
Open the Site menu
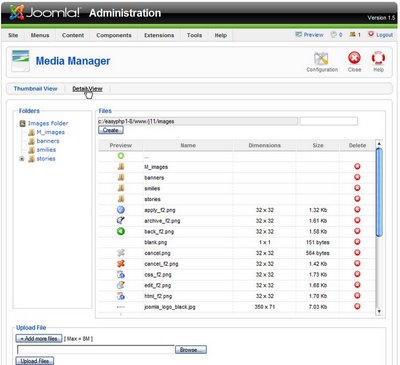point(13,35)
